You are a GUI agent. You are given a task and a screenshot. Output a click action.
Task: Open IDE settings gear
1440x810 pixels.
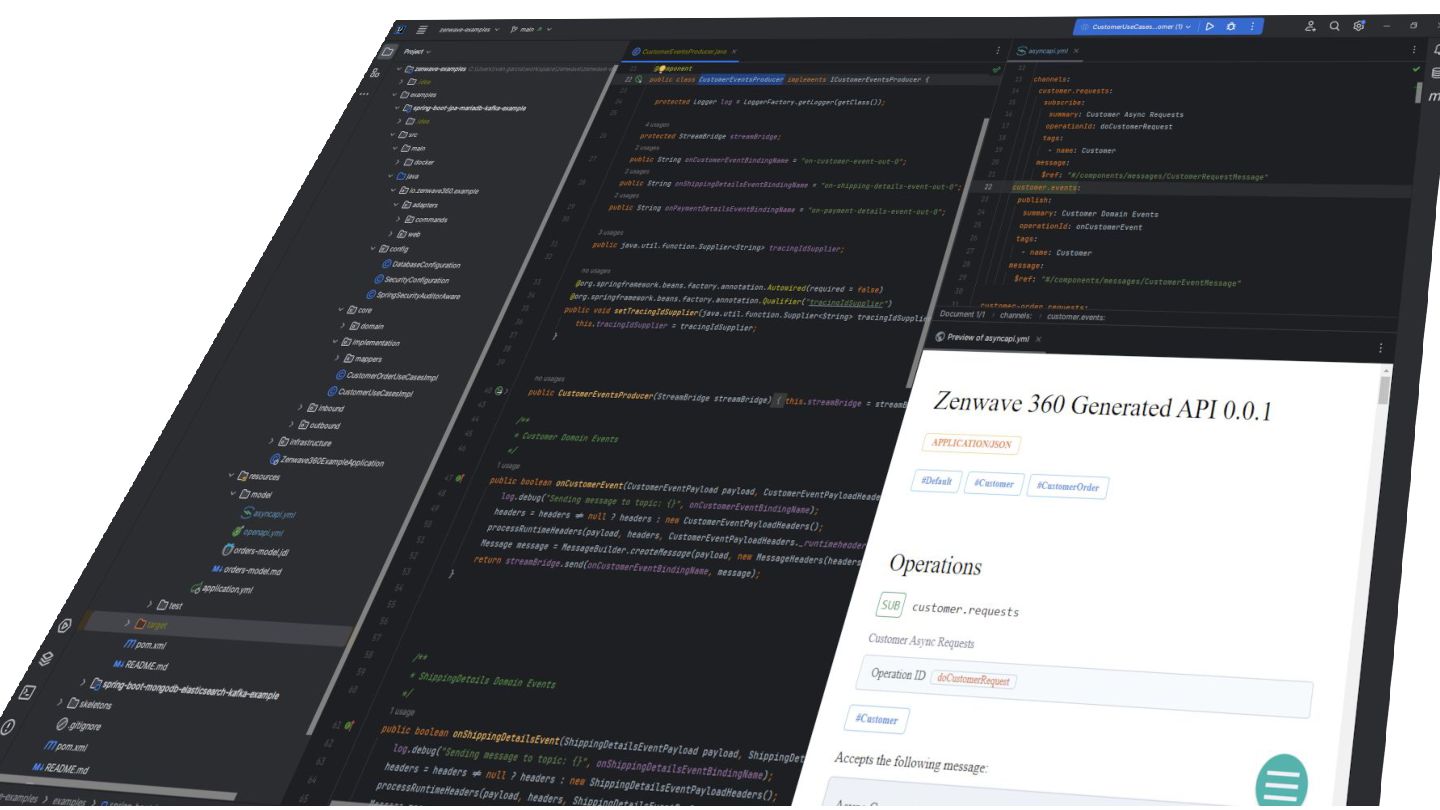1359,27
